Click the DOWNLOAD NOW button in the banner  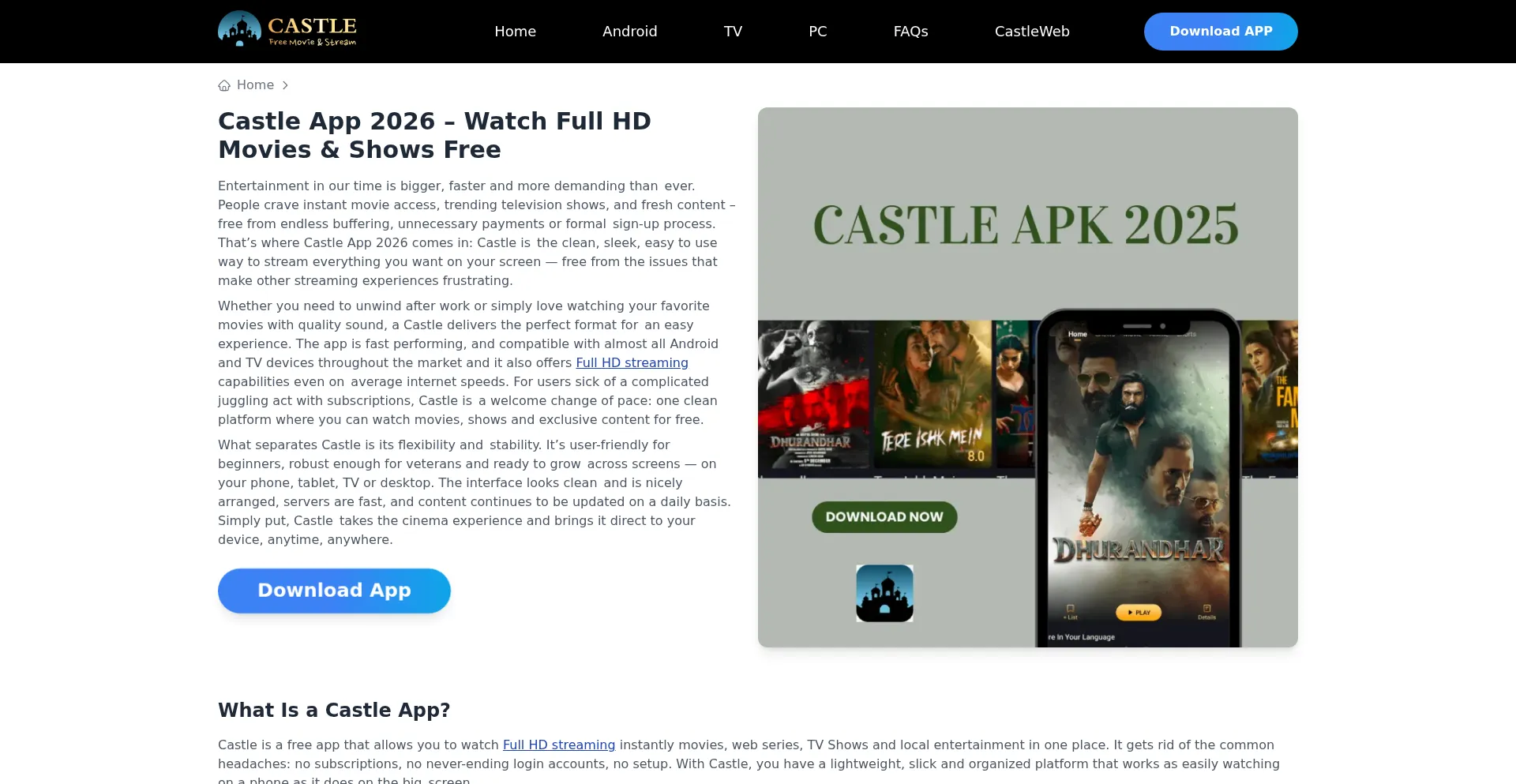click(x=884, y=517)
